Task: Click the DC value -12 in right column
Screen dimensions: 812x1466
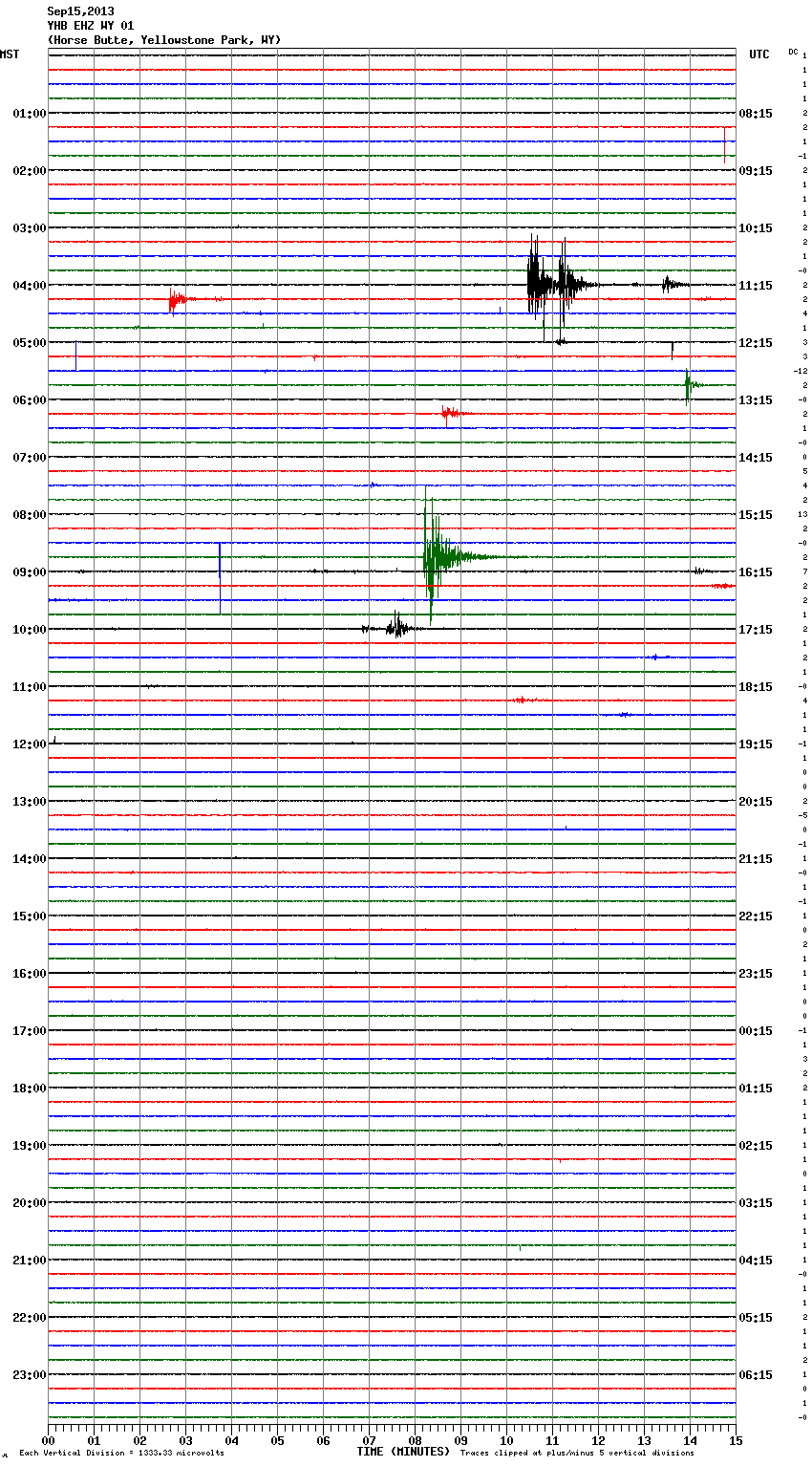Action: 801,371
